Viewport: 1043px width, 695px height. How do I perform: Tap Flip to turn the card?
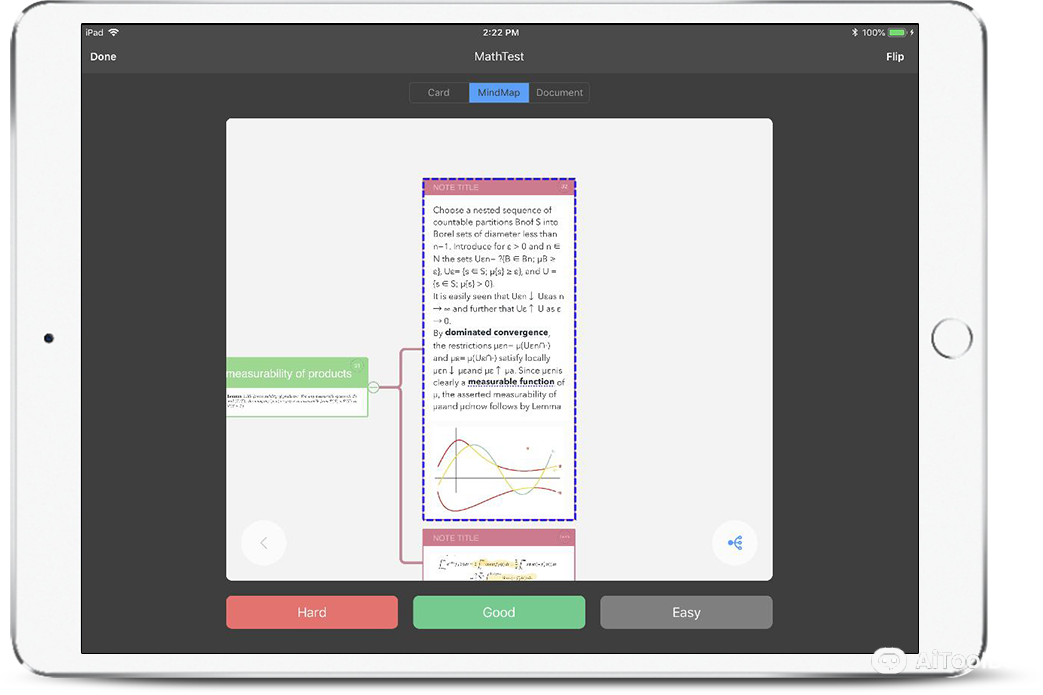[x=894, y=57]
